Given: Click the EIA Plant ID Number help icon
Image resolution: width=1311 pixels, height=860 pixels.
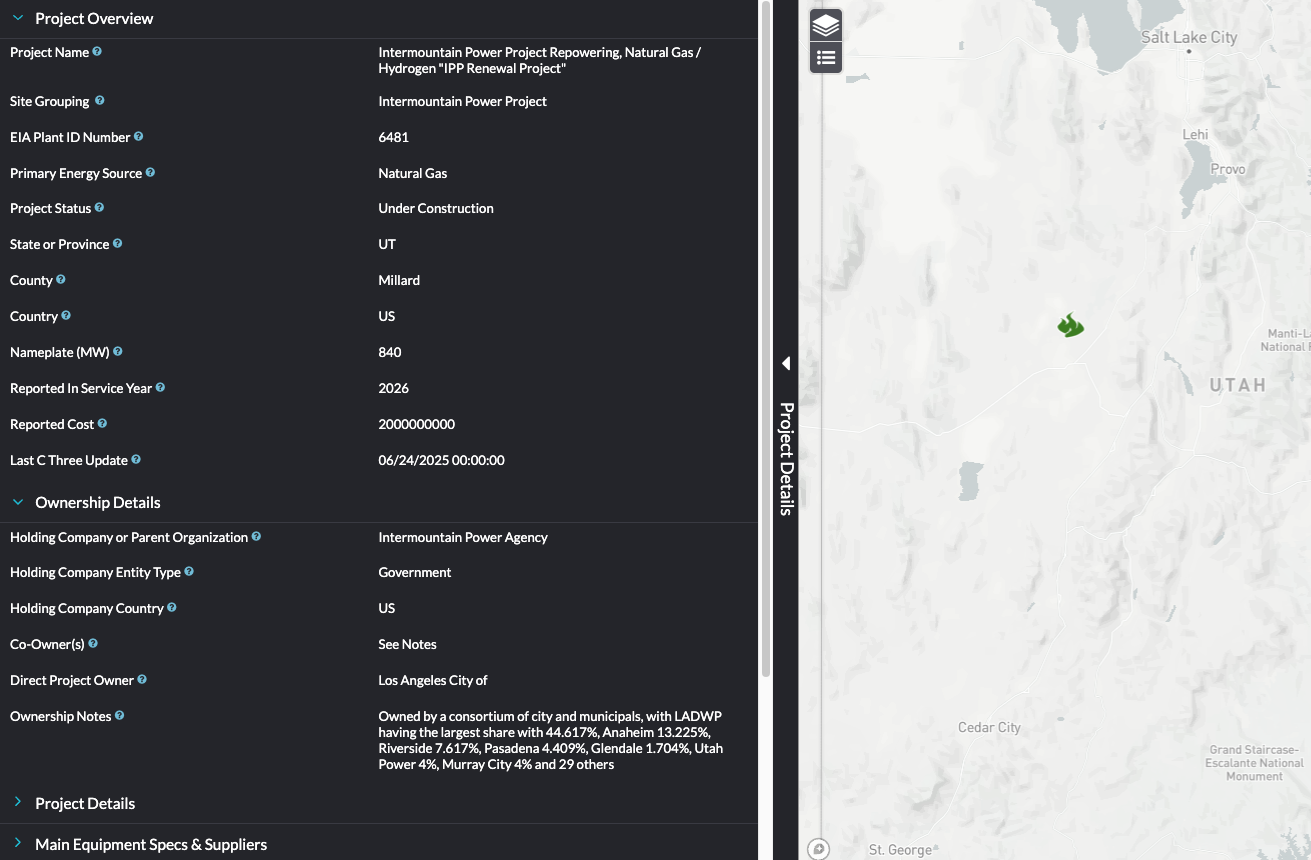Looking at the screenshot, I should coord(137,136).
